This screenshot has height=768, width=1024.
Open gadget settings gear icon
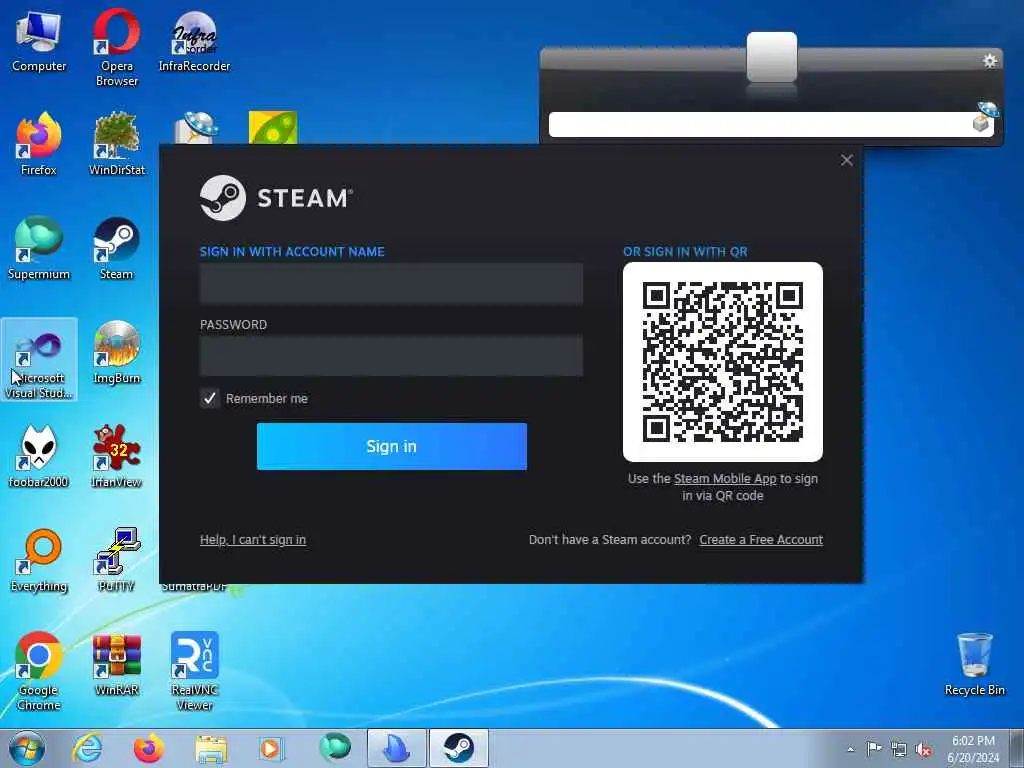click(989, 61)
